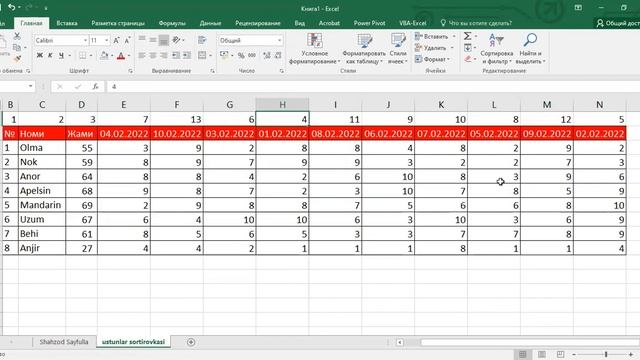Image resolution: width=640 pixels, height=360 pixels.
Task: Click the Формат cells button
Action: (x=433, y=59)
